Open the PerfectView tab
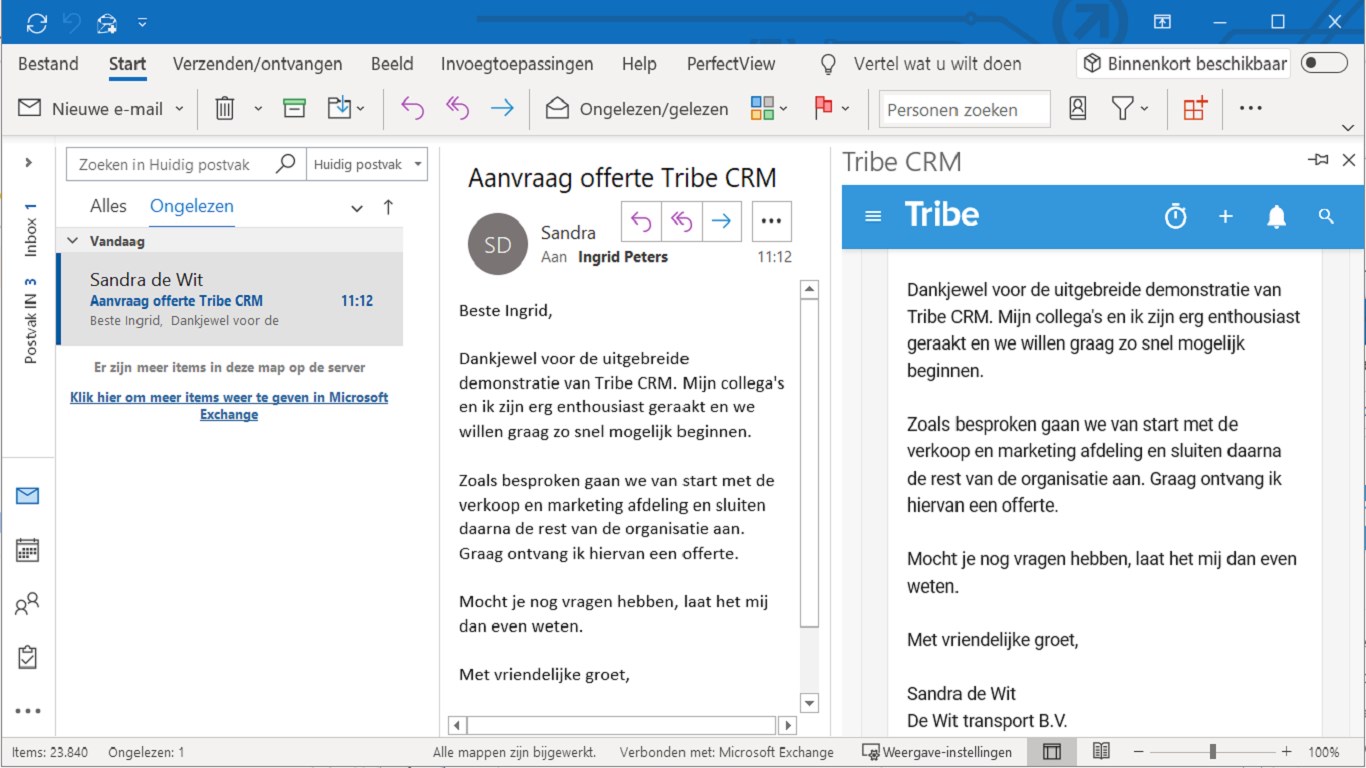This screenshot has height=768, width=1366. [x=731, y=64]
